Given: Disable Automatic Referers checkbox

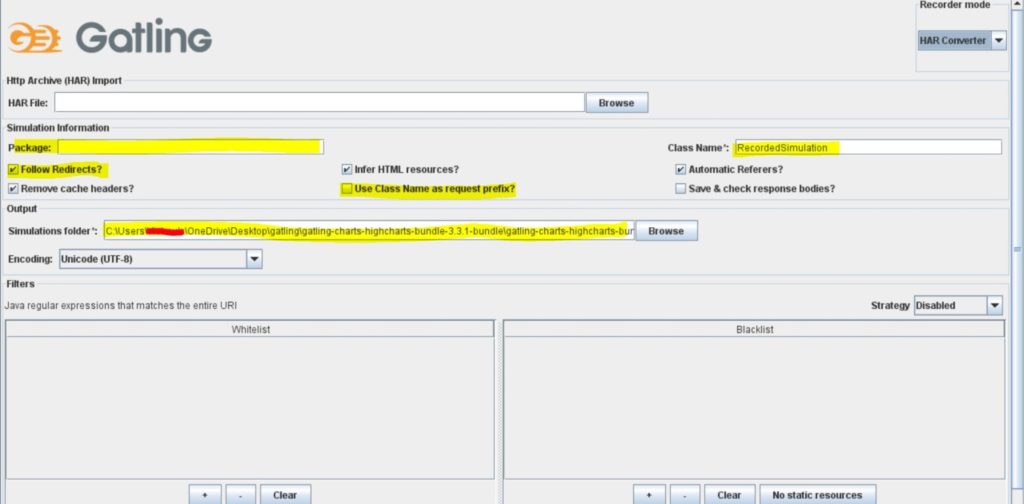Looking at the screenshot, I should click(x=681, y=169).
